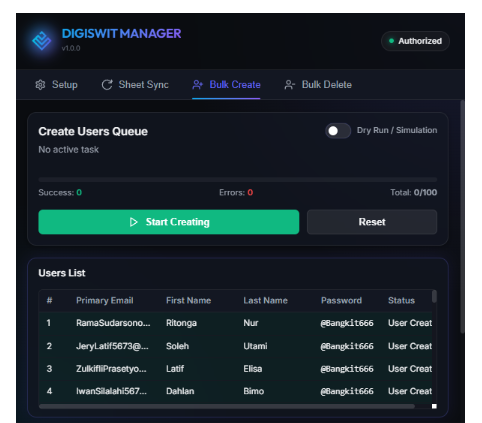The height and width of the screenshot is (423, 482).
Task: Switch to the Sheet Sync tab
Action: point(135,85)
